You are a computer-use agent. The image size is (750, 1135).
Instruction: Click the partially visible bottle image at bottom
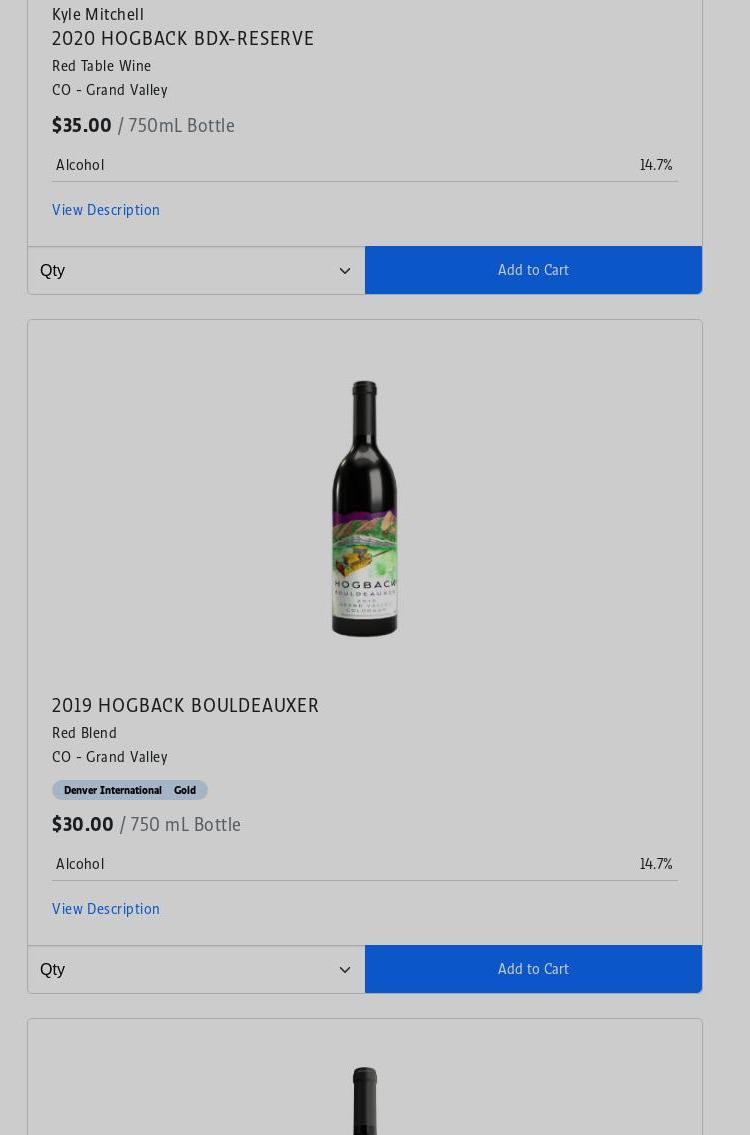365,1101
